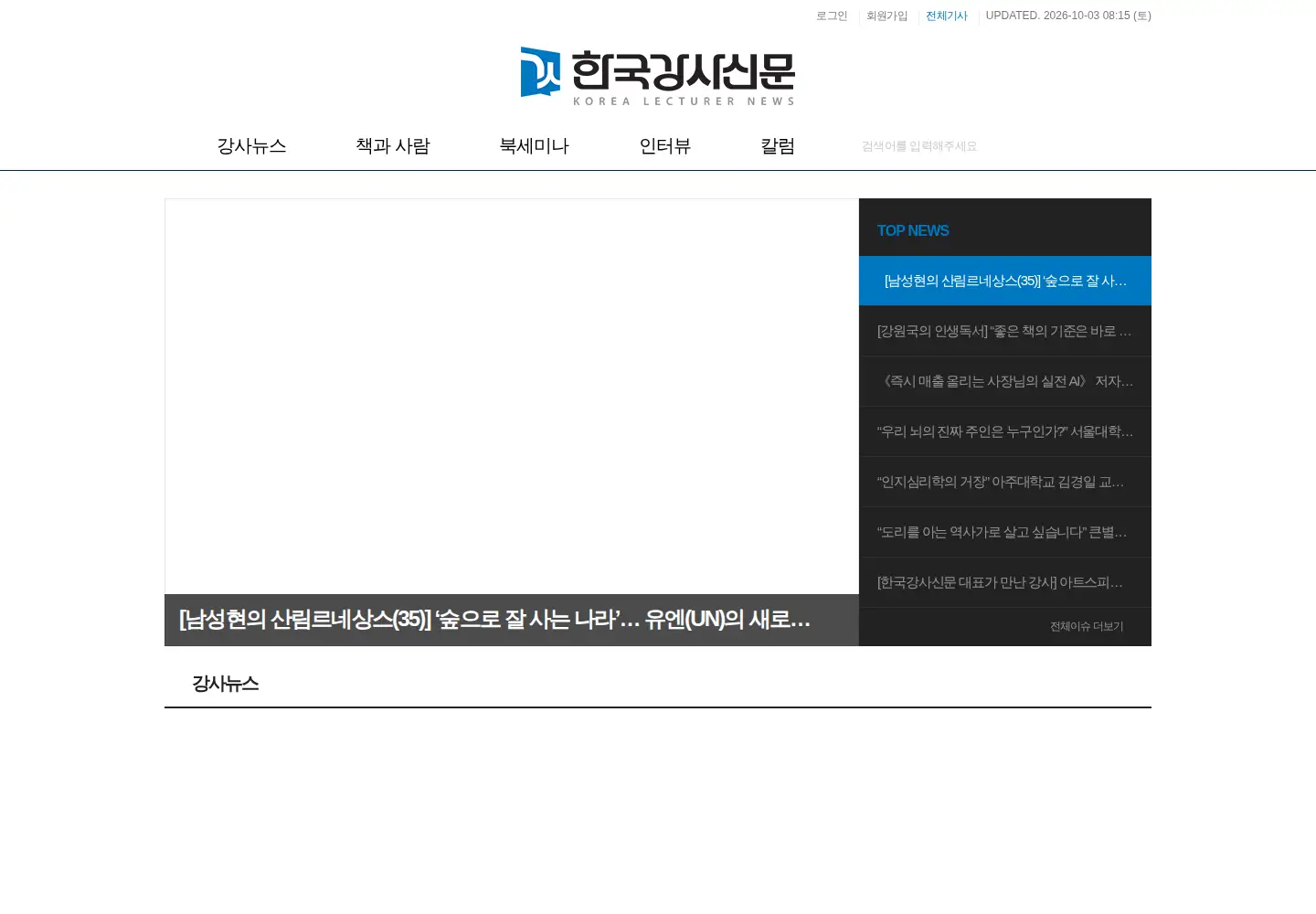Open the 로그인 link
1316x914 pixels.
coord(832,16)
